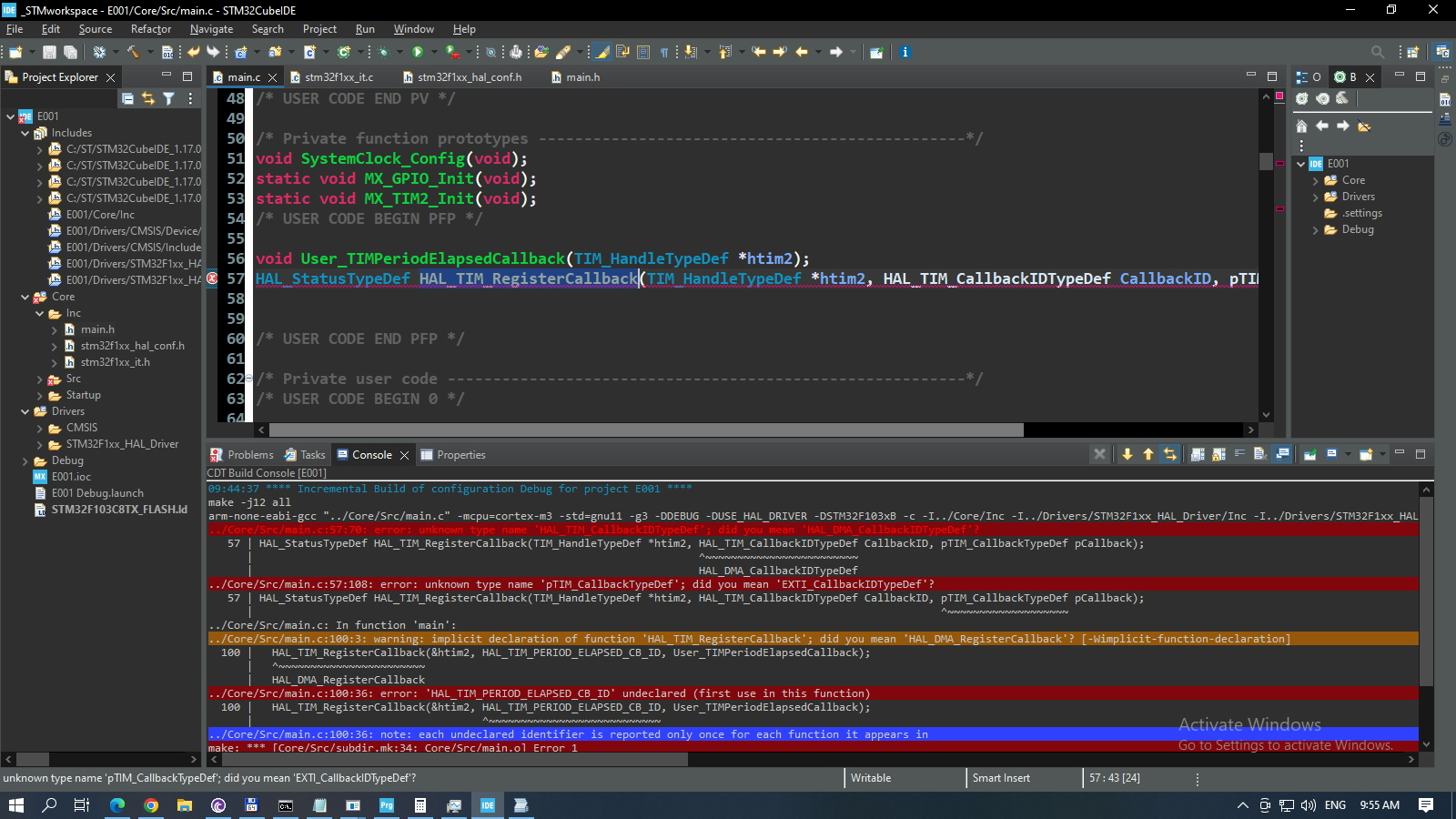Expand the Src folder under Core
Viewport: 1456px width, 819px height.
click(40, 379)
